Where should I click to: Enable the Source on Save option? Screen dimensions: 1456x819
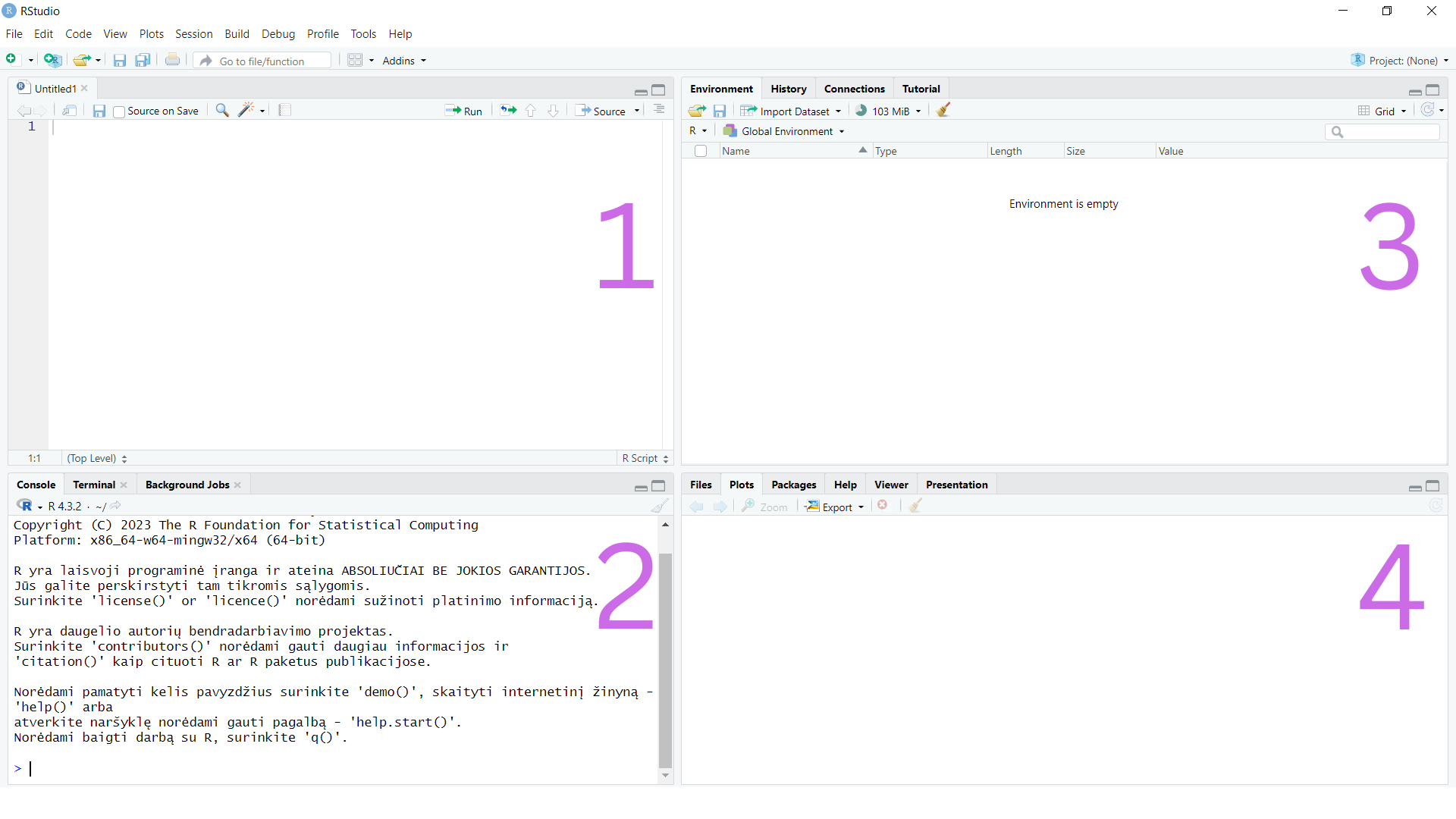click(118, 111)
